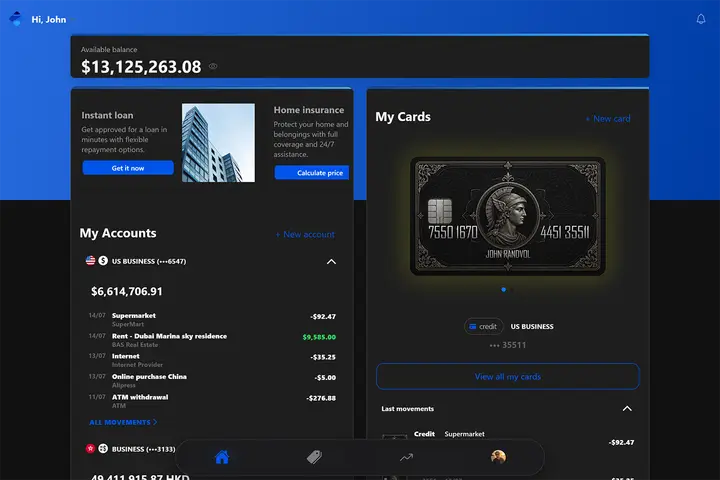Open the Supermarket -$92.47 transaction
This screenshot has height=480, width=720.
pos(212,319)
